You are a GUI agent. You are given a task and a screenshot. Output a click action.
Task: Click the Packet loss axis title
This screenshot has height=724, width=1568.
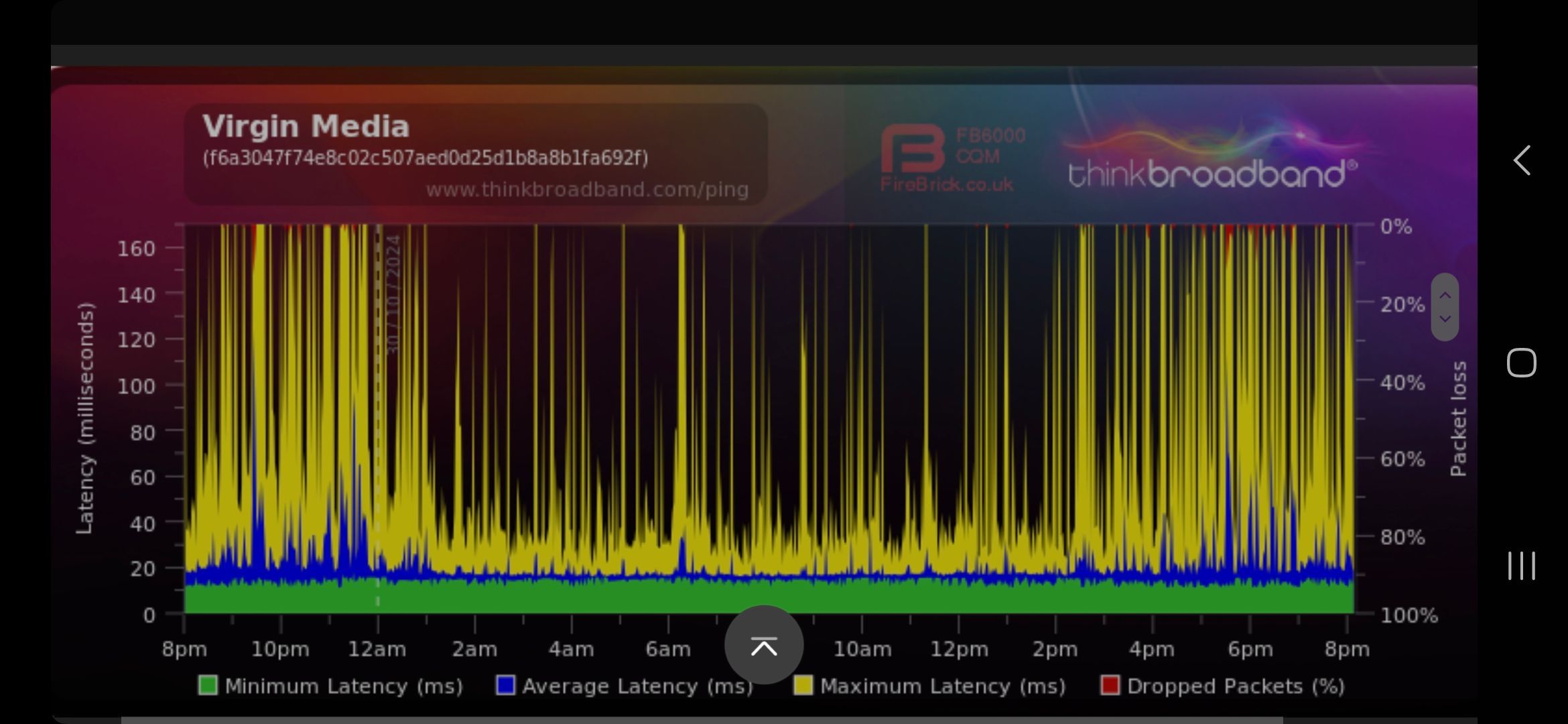1458,419
